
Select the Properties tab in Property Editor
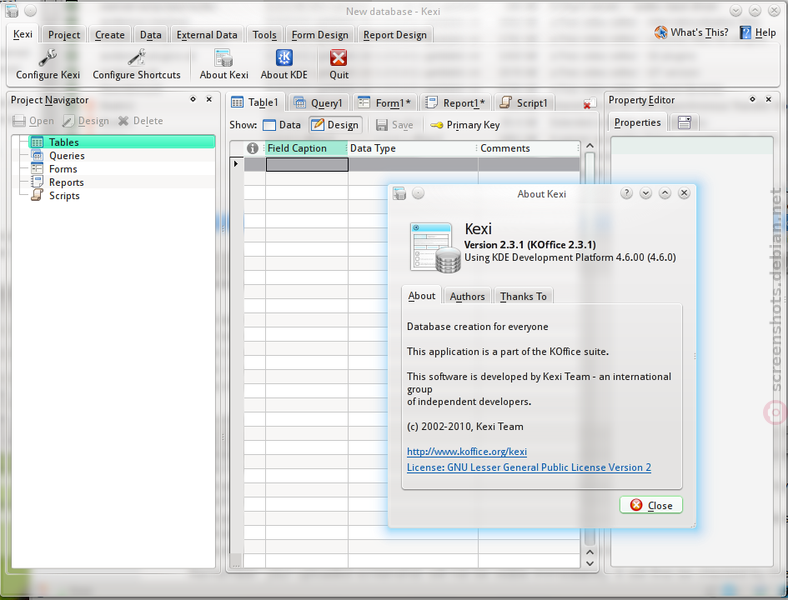click(x=637, y=122)
